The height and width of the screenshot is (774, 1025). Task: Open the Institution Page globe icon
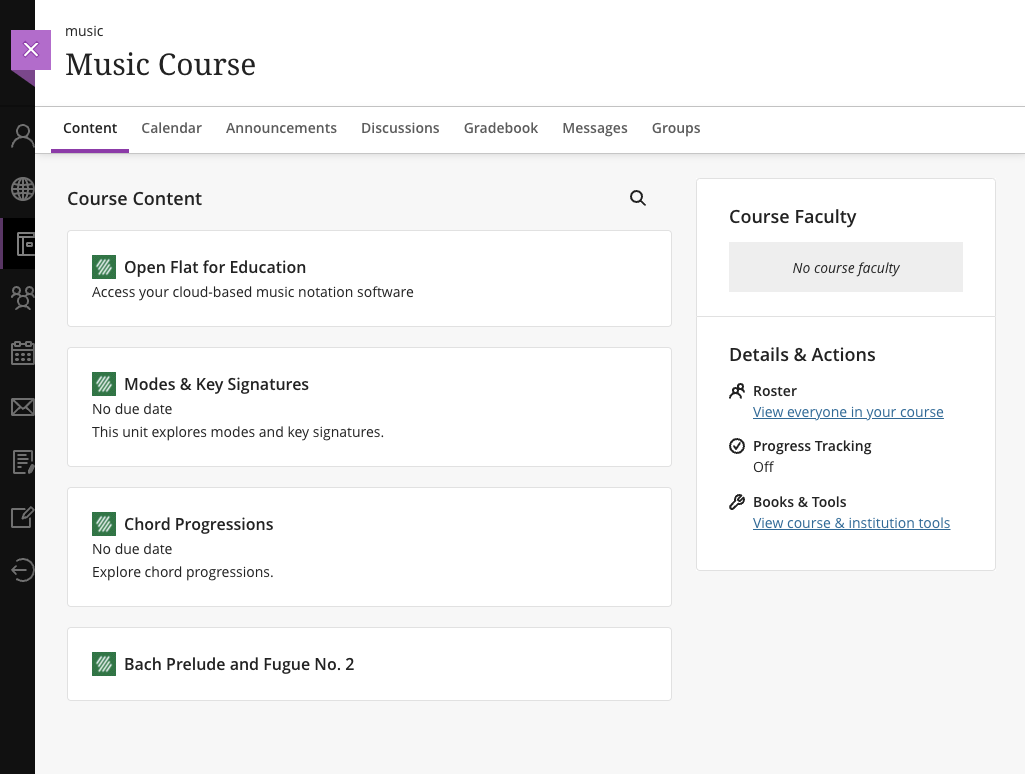pos(22,189)
